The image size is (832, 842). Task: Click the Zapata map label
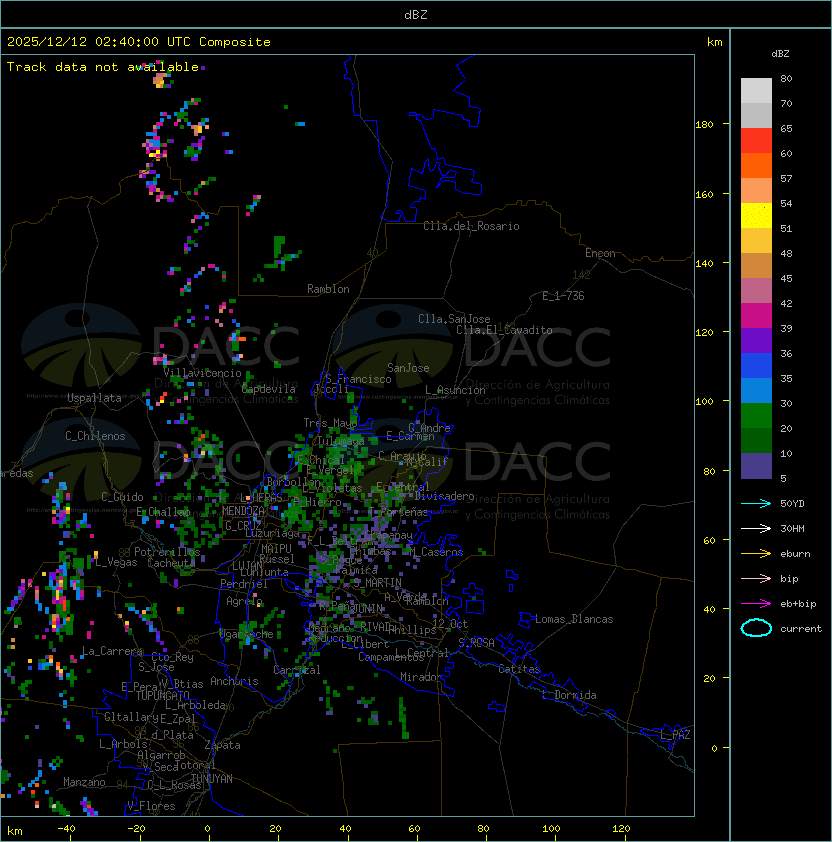[x=222, y=745]
